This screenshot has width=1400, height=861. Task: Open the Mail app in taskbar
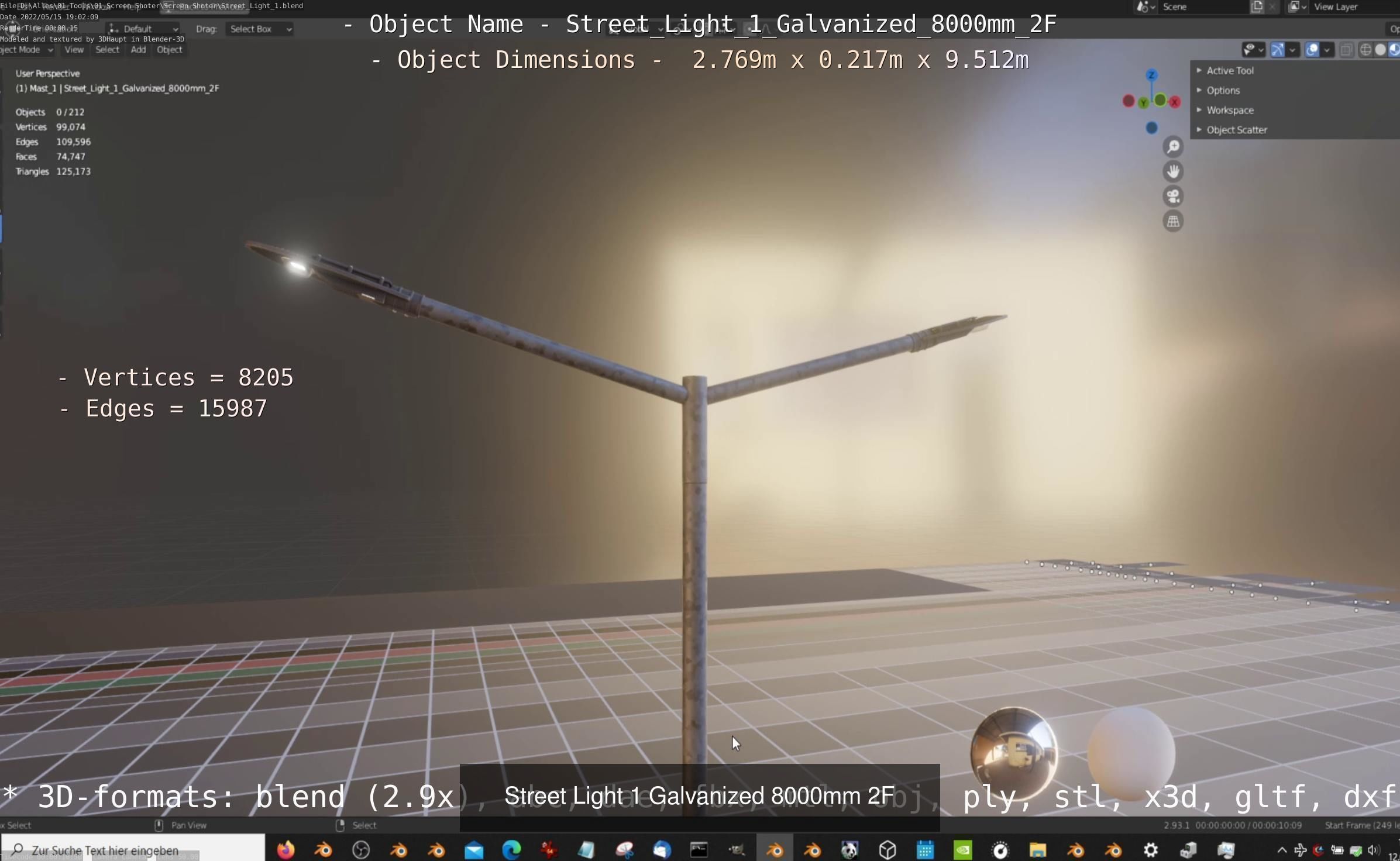(474, 850)
